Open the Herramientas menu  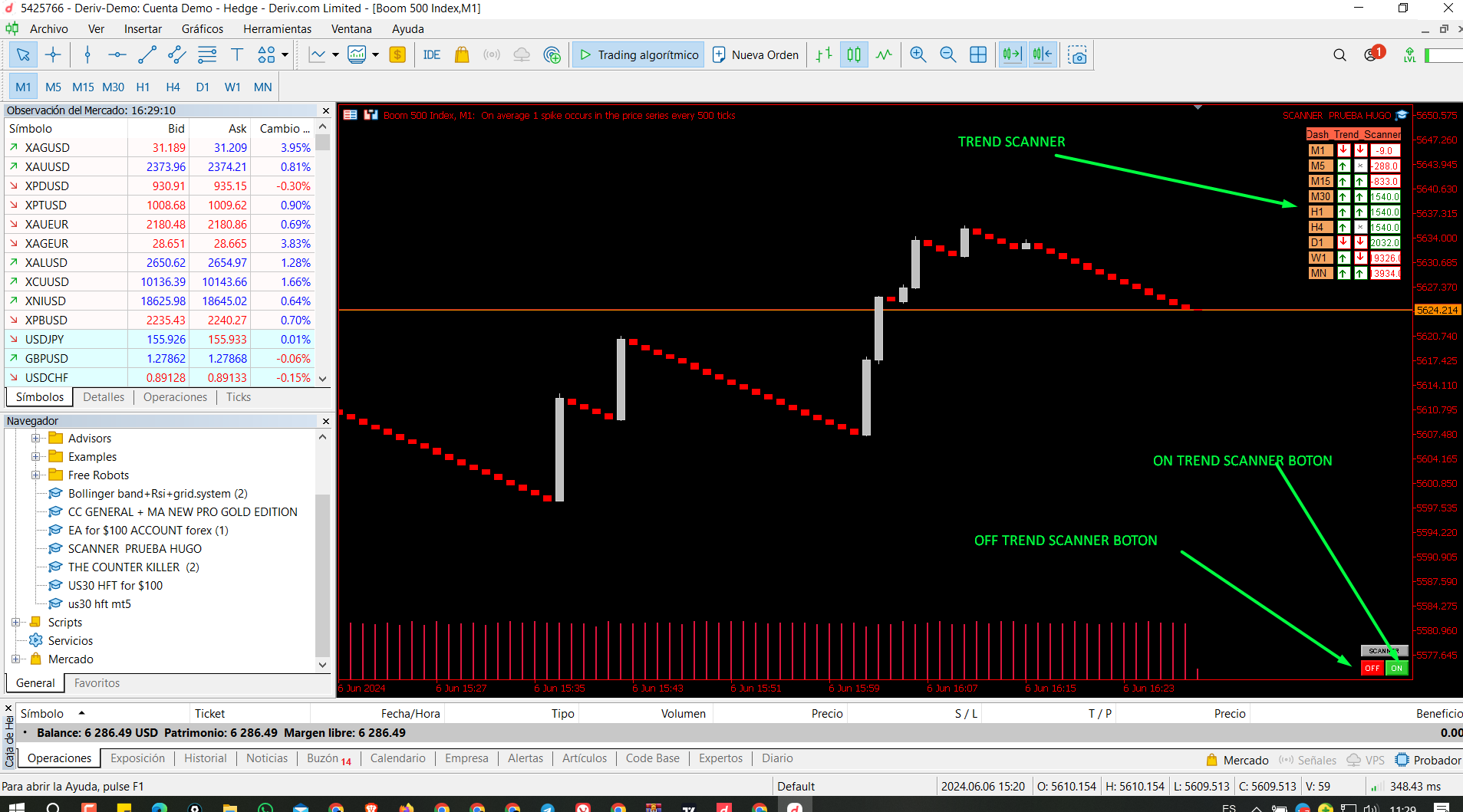coord(277,29)
